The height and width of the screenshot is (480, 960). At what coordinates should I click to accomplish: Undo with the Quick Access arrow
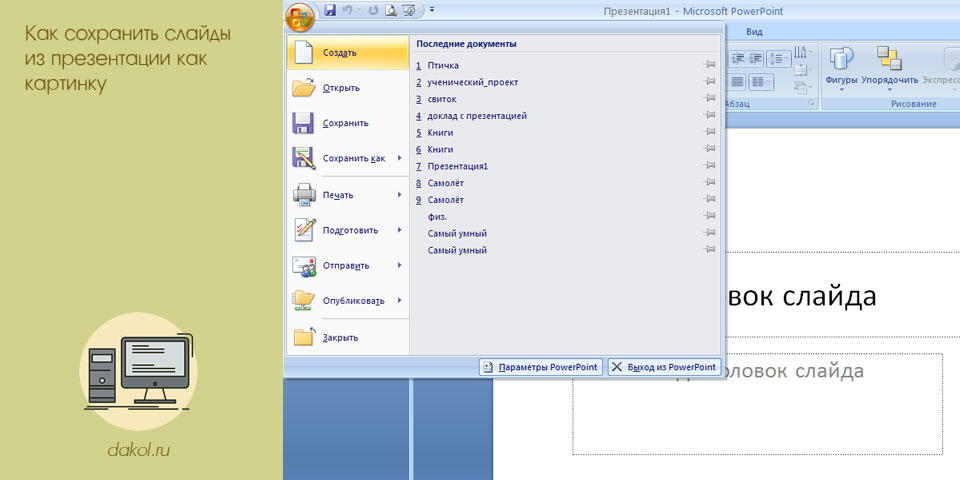[x=347, y=10]
